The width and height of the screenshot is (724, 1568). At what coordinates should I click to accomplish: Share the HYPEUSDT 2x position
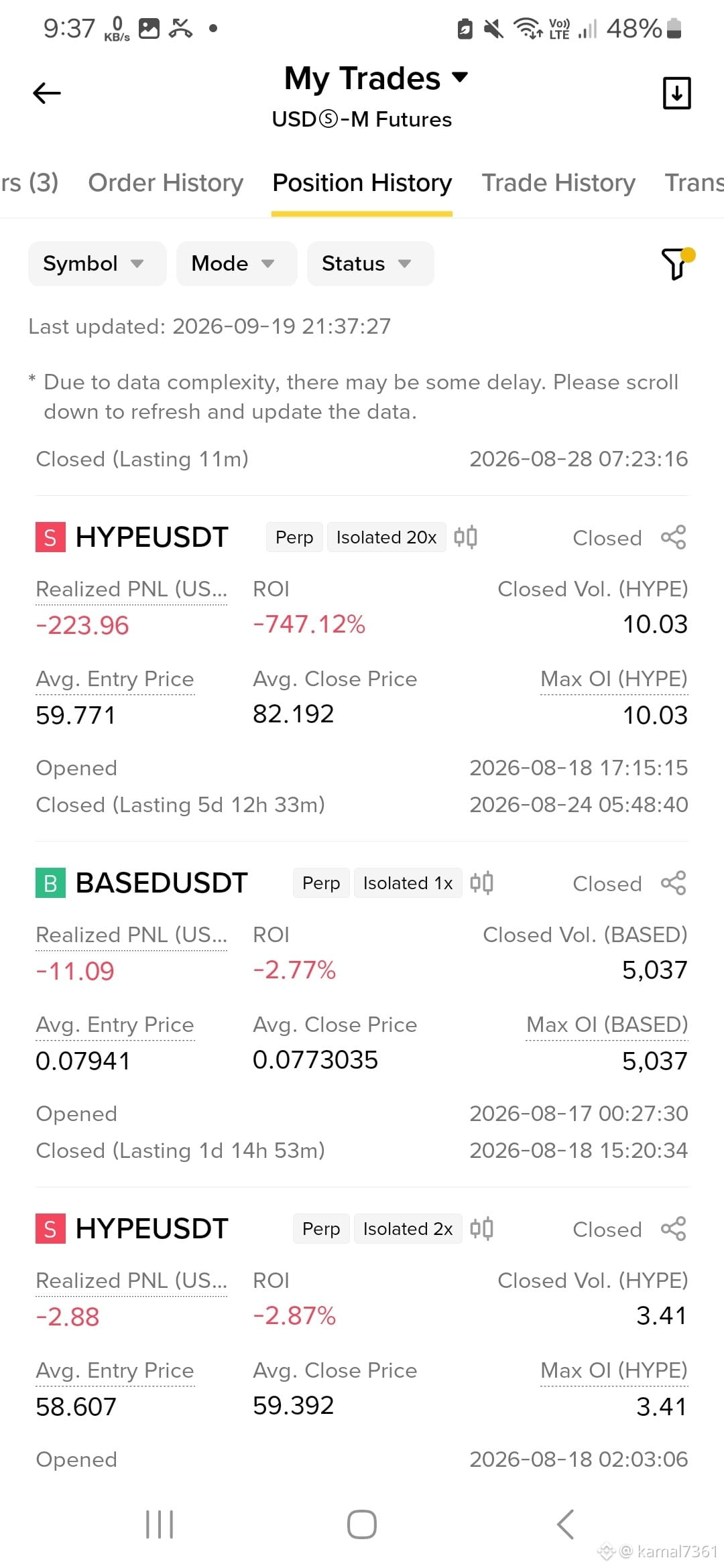[673, 1229]
